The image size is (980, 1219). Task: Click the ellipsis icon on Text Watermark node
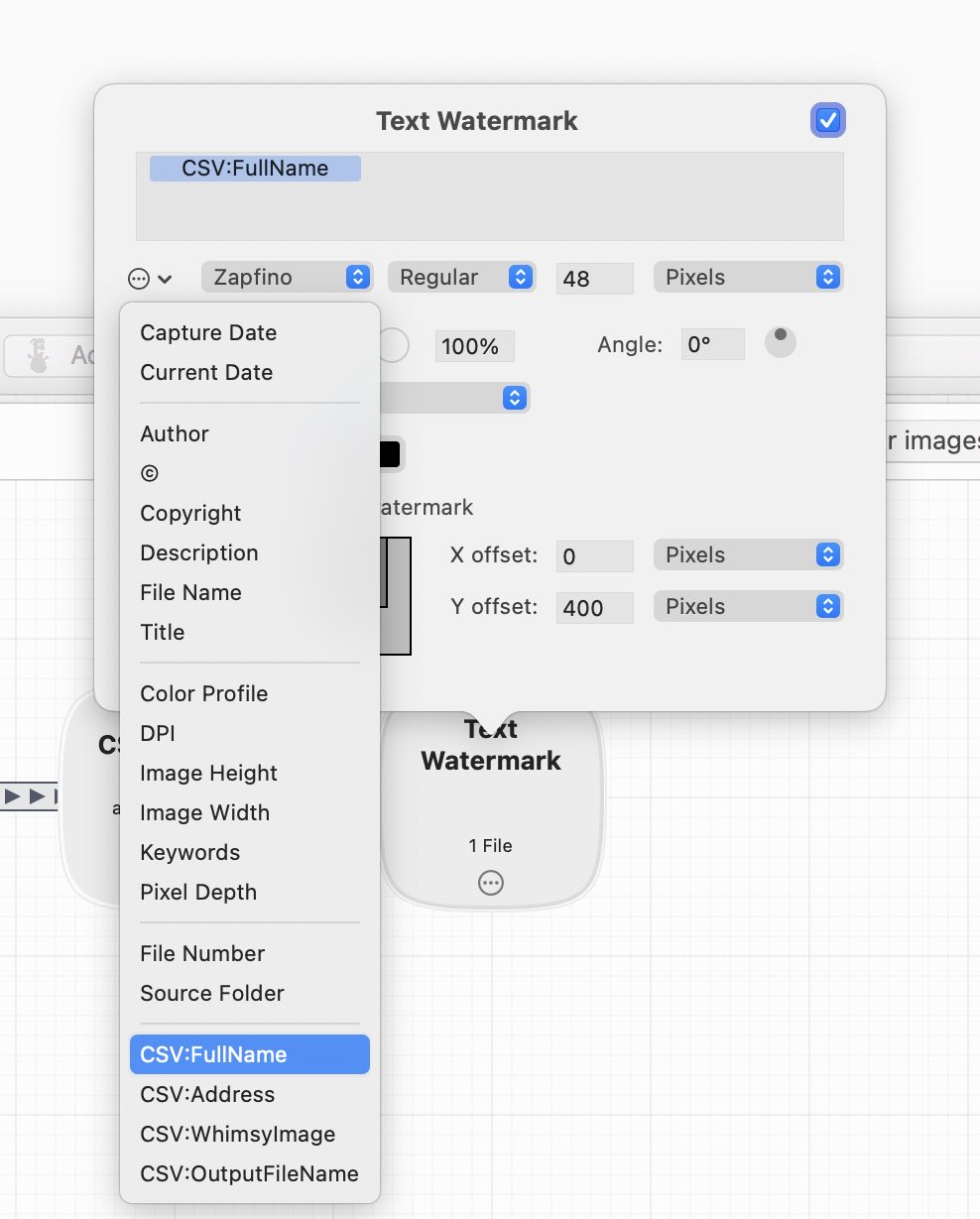(x=490, y=883)
